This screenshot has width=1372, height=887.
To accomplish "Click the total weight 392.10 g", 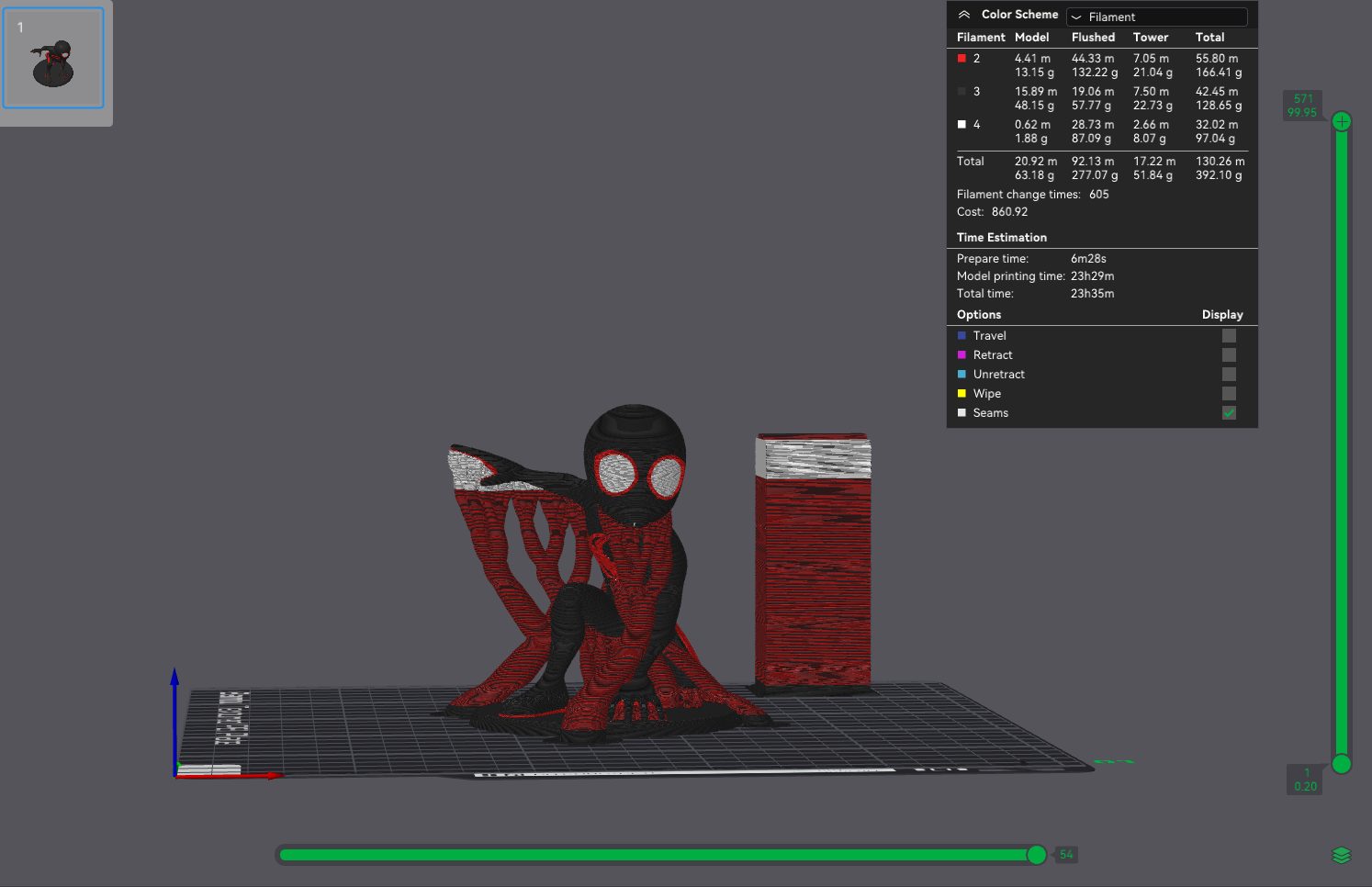I will (x=1219, y=175).
